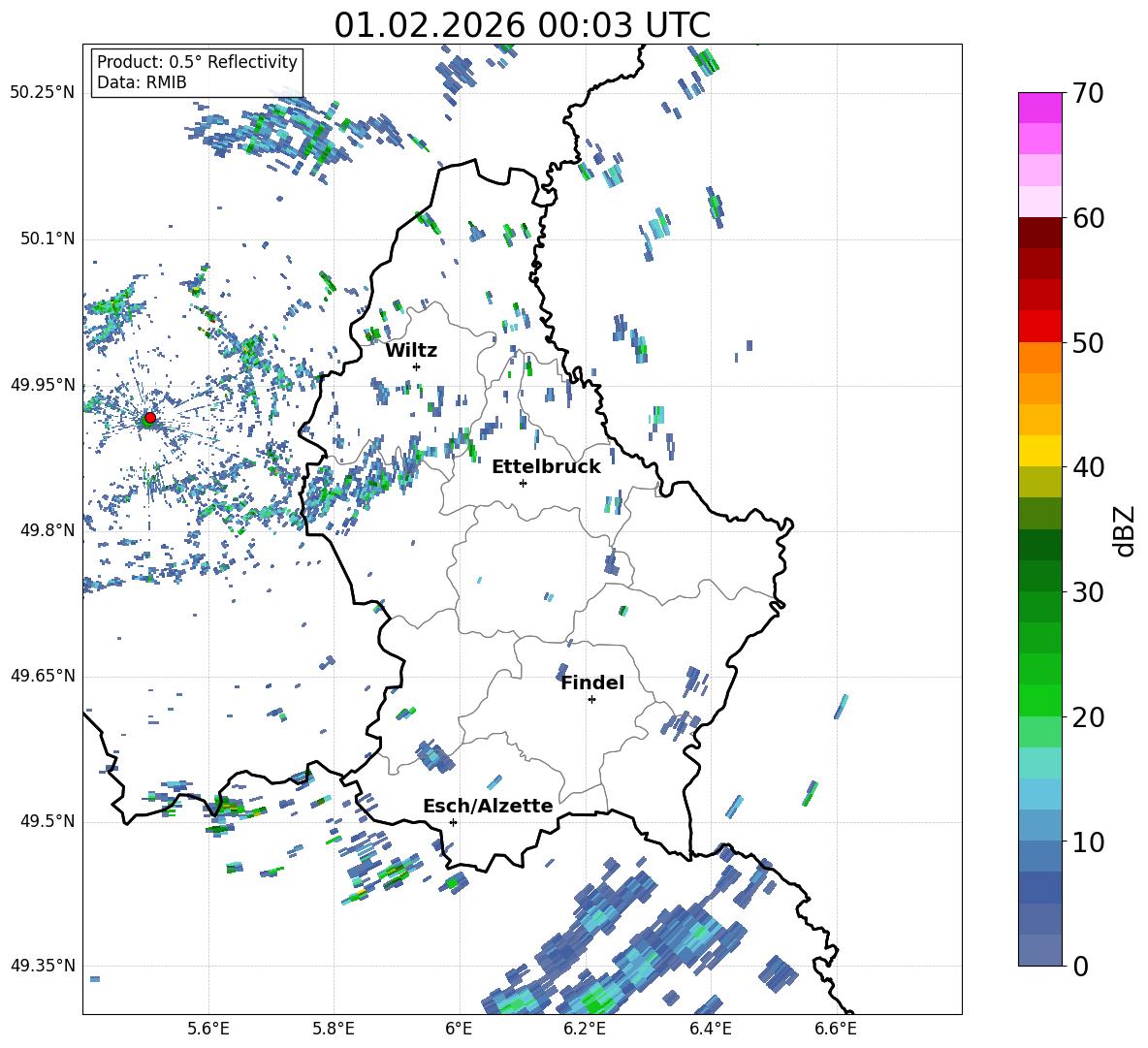The height and width of the screenshot is (1048, 1148).
Task: Click the 6.4°E longitude label
Action: pyautogui.click(x=710, y=1029)
